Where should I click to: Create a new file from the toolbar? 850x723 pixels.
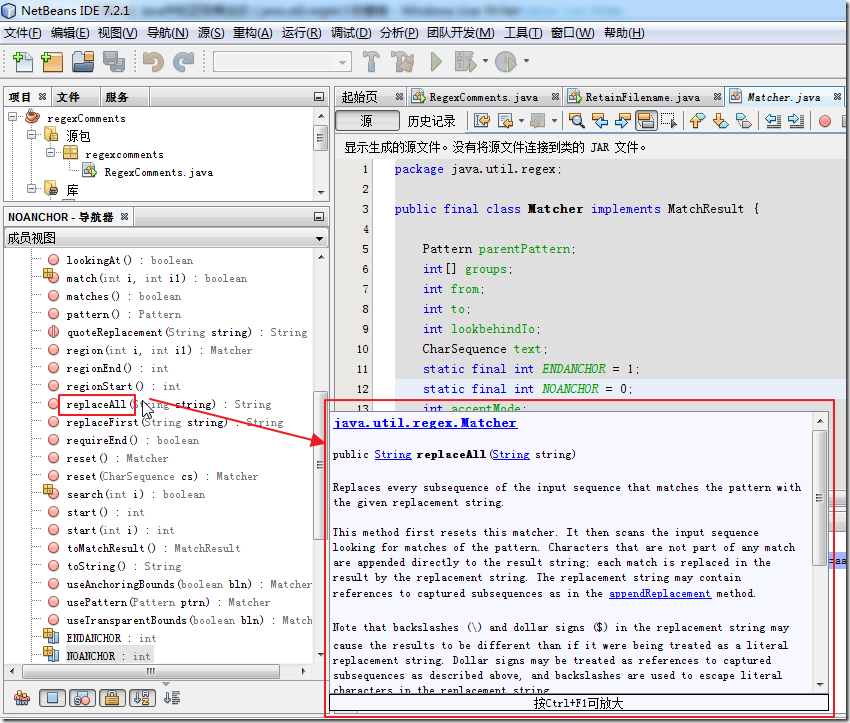[22, 62]
